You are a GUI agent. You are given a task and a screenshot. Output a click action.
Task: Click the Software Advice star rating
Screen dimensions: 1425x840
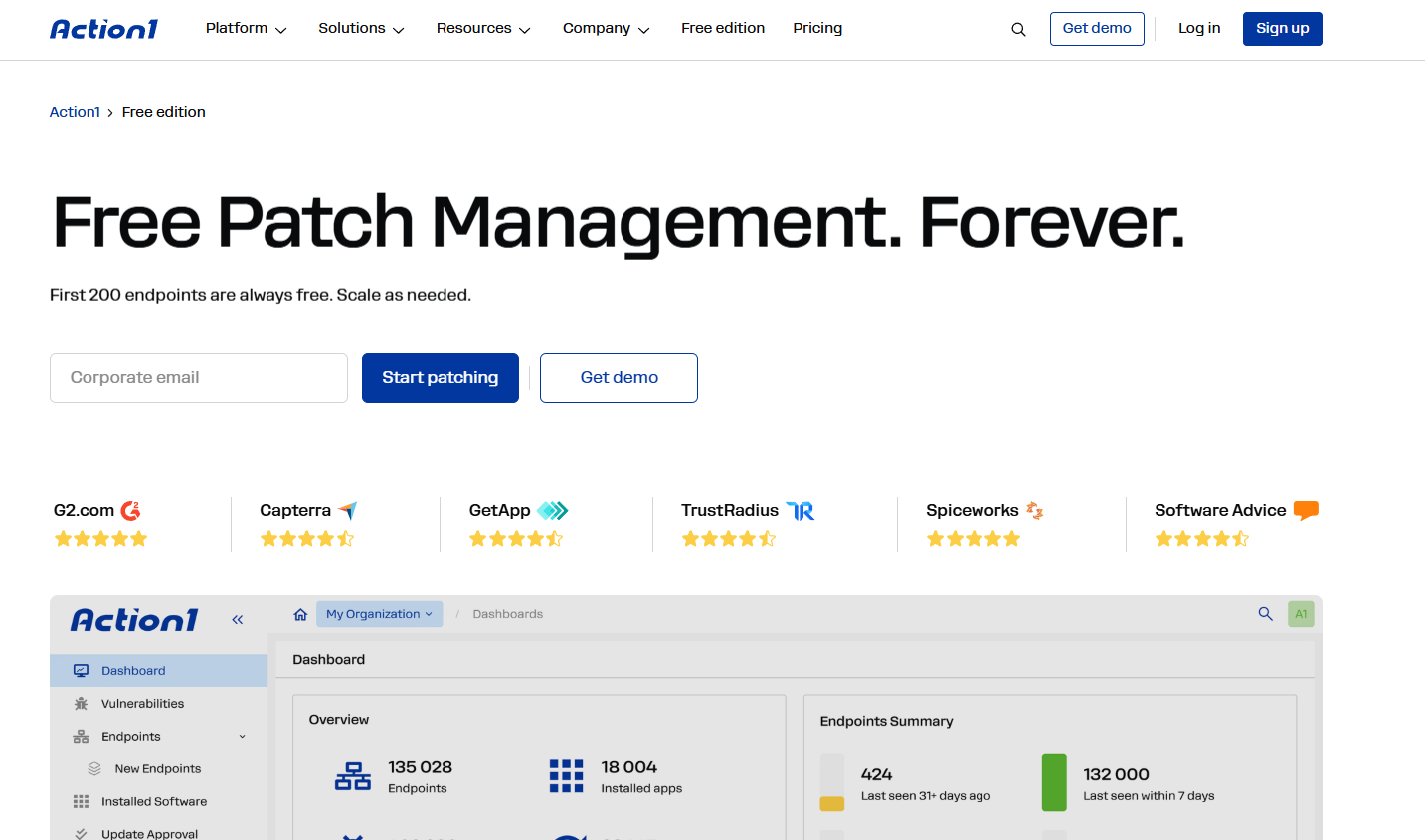coord(1202,539)
